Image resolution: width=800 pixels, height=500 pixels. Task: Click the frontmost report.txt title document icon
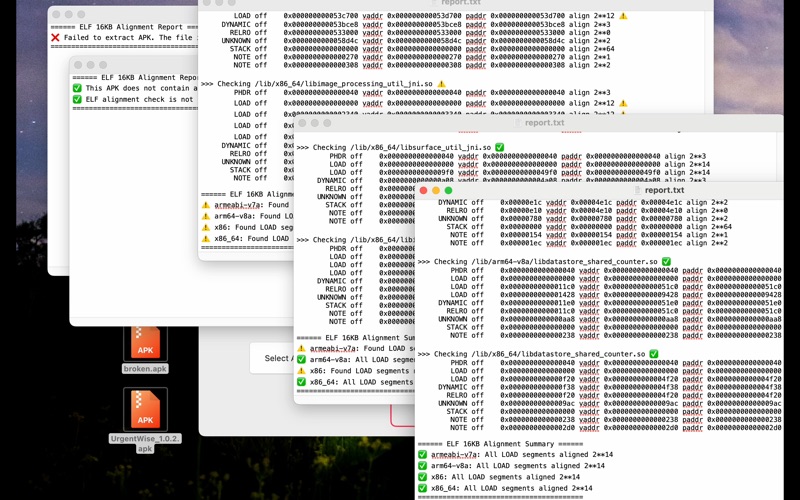(x=637, y=190)
